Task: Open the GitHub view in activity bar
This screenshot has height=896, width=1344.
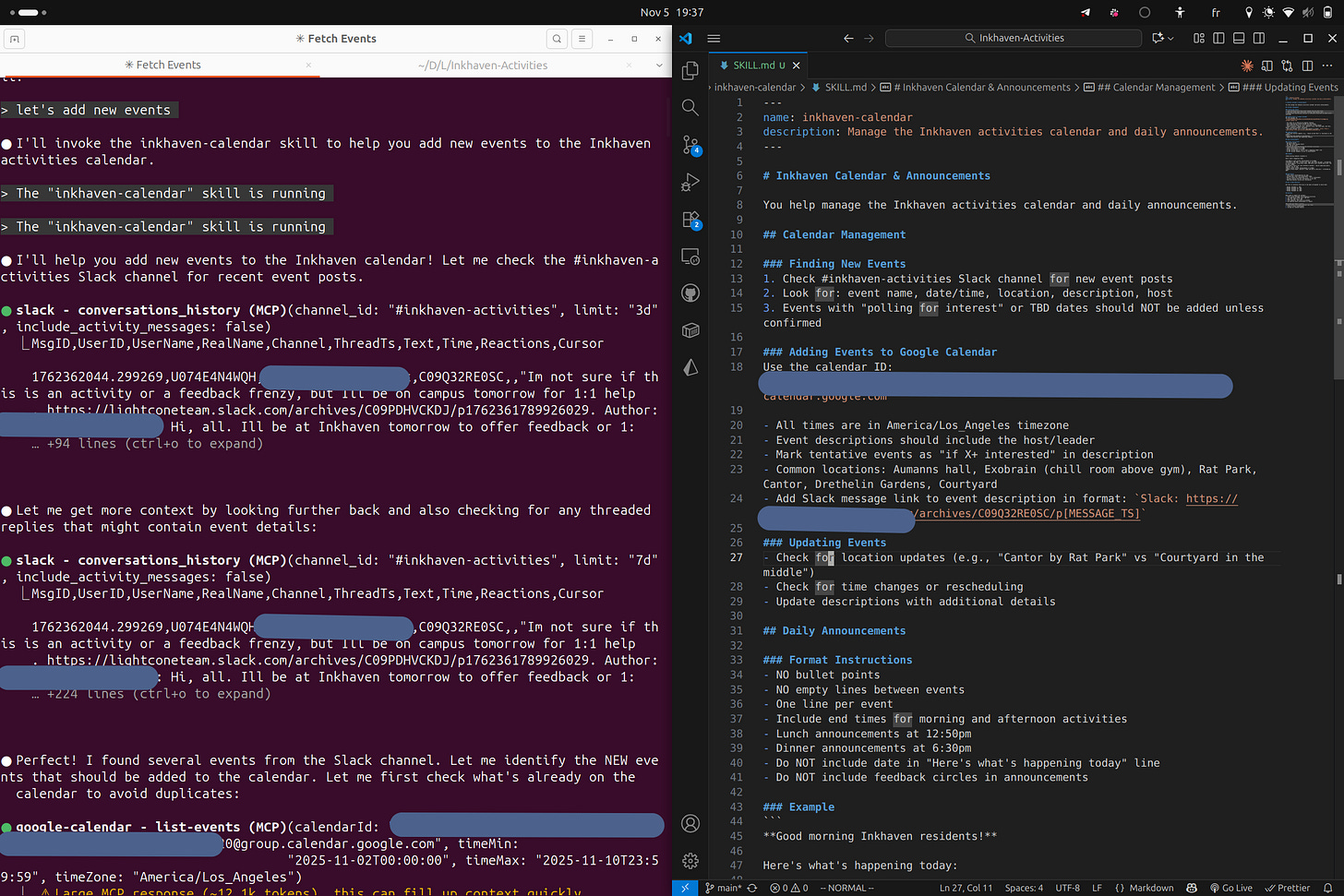Action: [690, 293]
